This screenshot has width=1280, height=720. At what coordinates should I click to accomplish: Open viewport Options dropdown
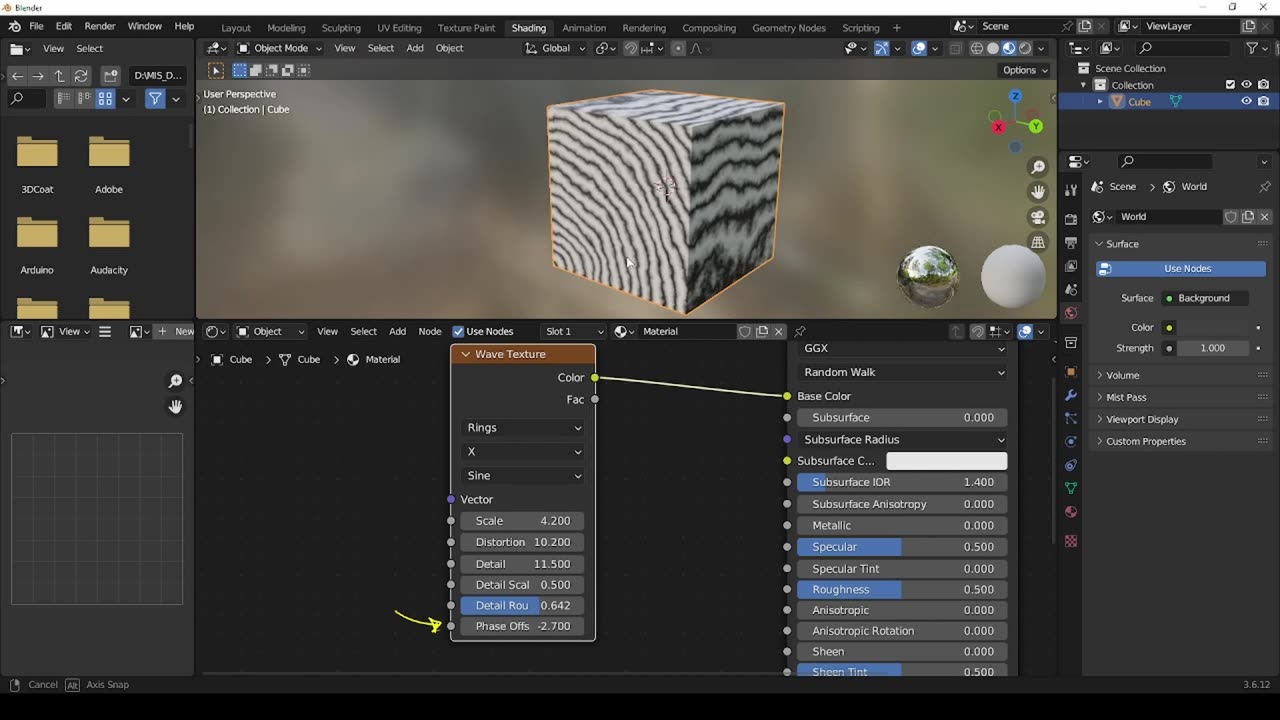pos(1025,70)
